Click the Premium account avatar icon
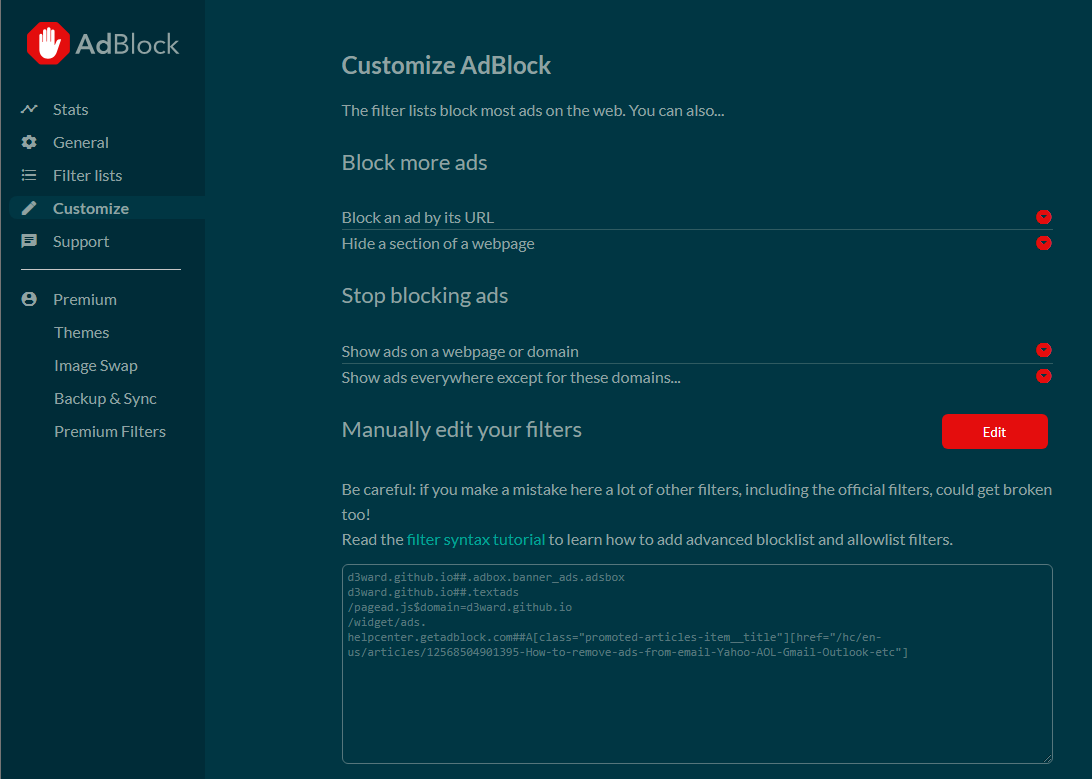This screenshot has width=1092, height=779. (x=29, y=299)
